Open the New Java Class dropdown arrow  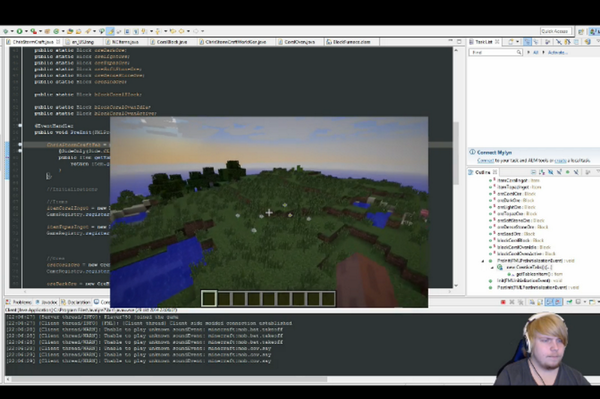(x=63, y=31)
